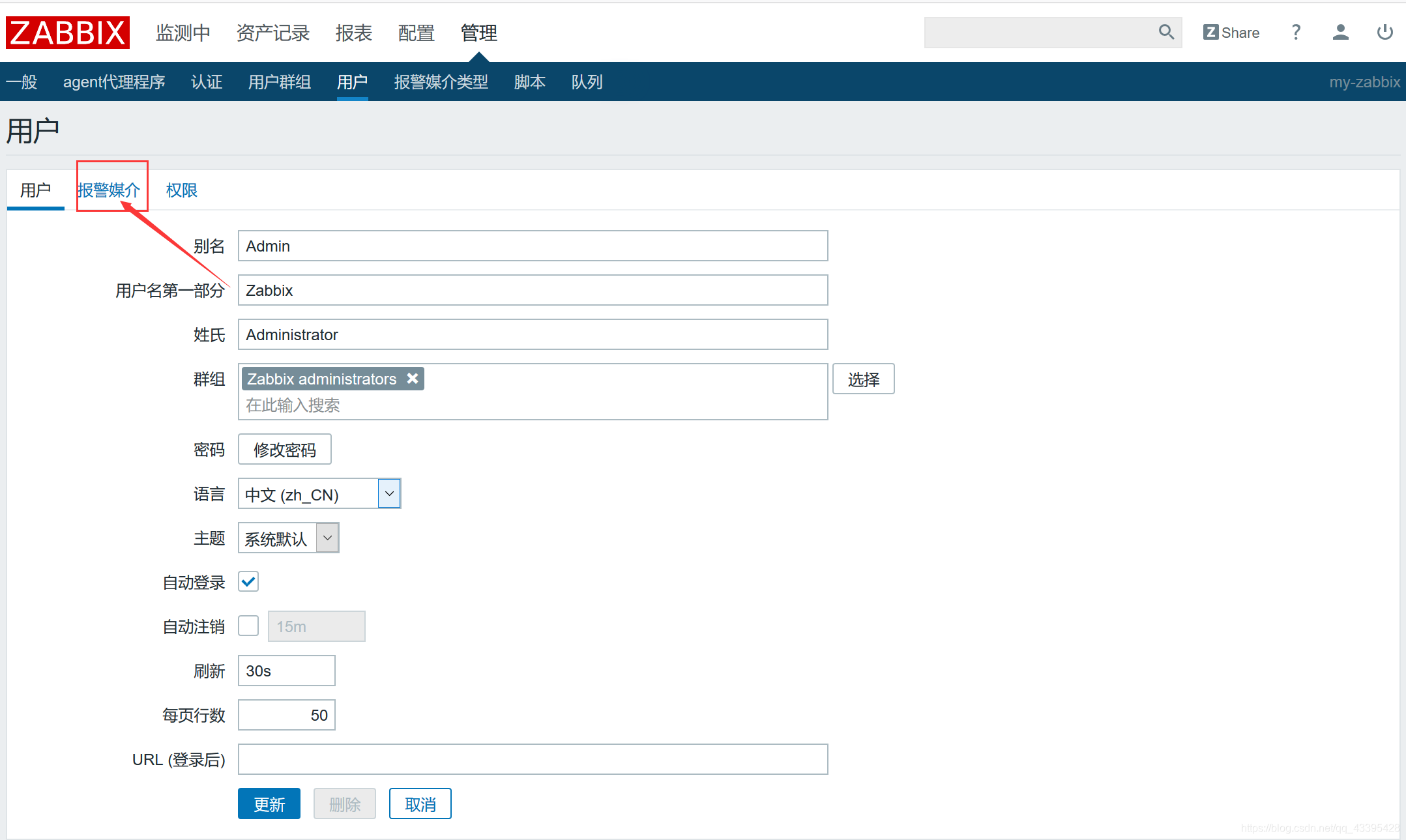Click the search magnifier icon
This screenshot has width=1406, height=840.
(1166, 32)
